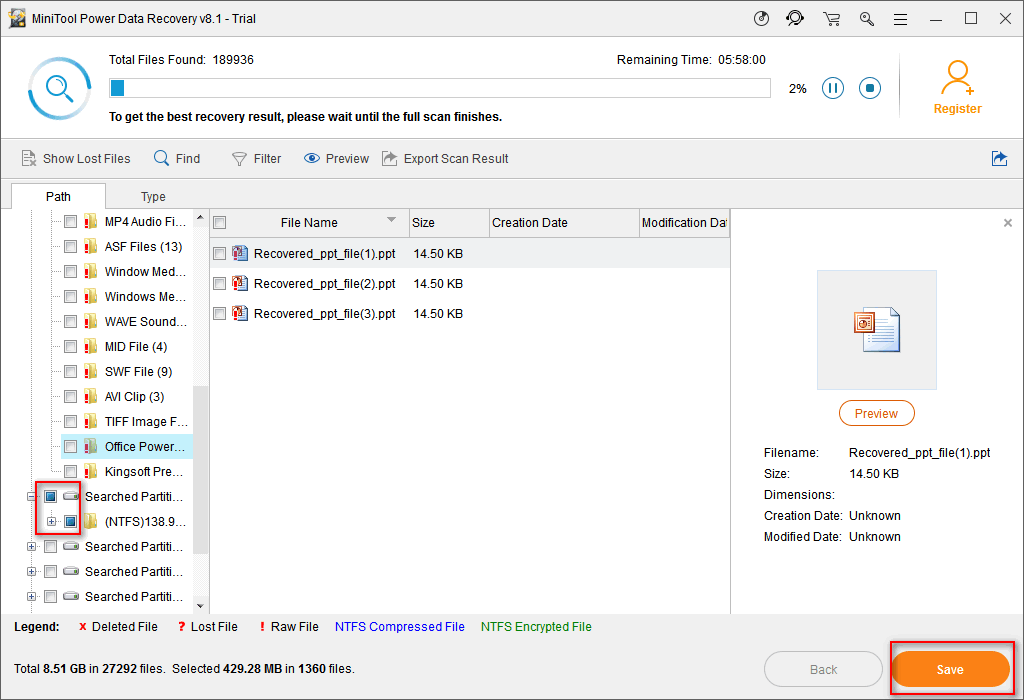Switch to the Type tab

click(153, 197)
